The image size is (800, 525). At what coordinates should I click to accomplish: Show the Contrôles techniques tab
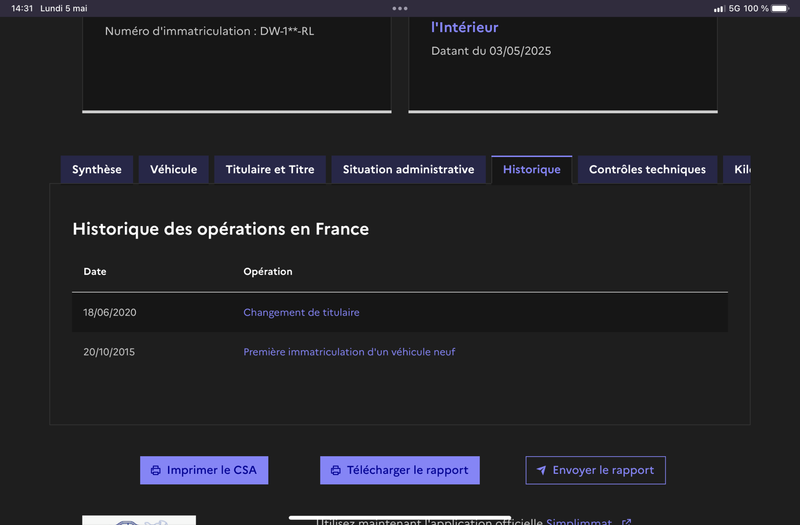647,170
